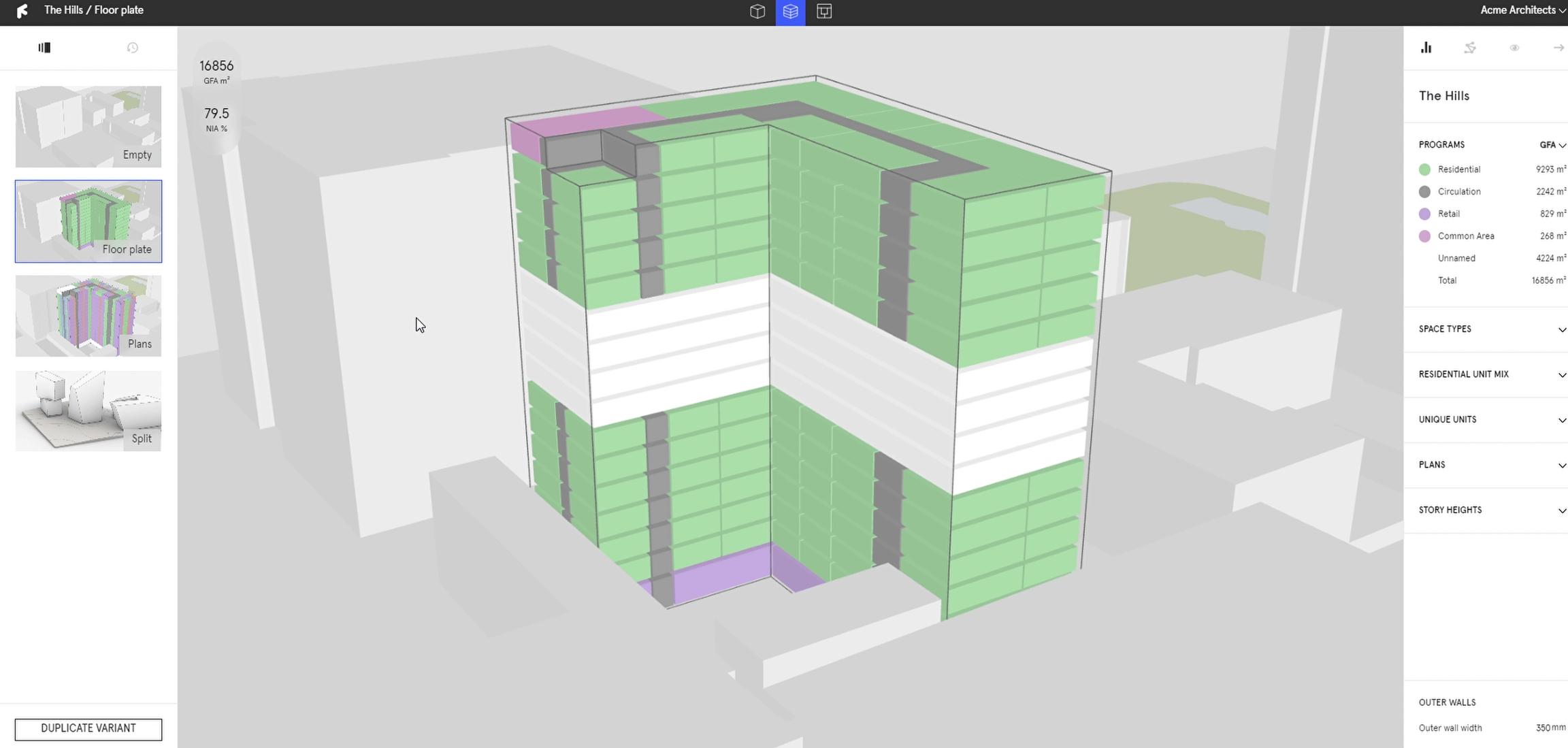Click the Duplicate Variant button
The height and width of the screenshot is (748, 1568).
[88, 728]
